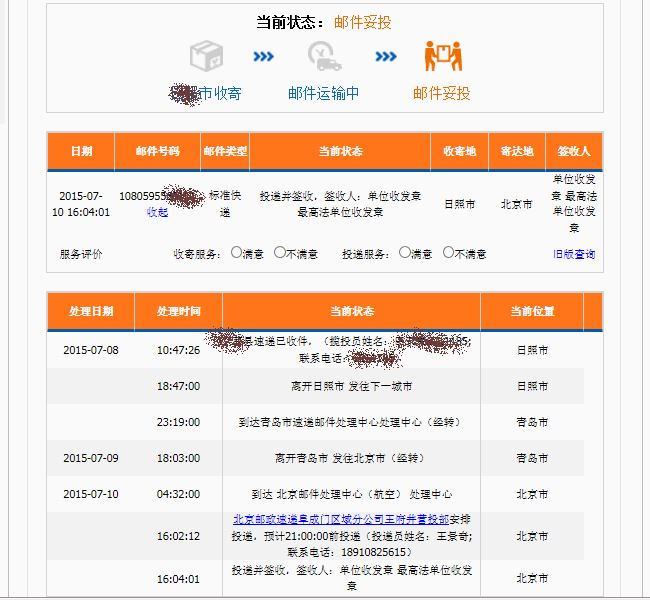Click the 收寄地 column header
Screen dimensions: 650x600
(x=459, y=151)
